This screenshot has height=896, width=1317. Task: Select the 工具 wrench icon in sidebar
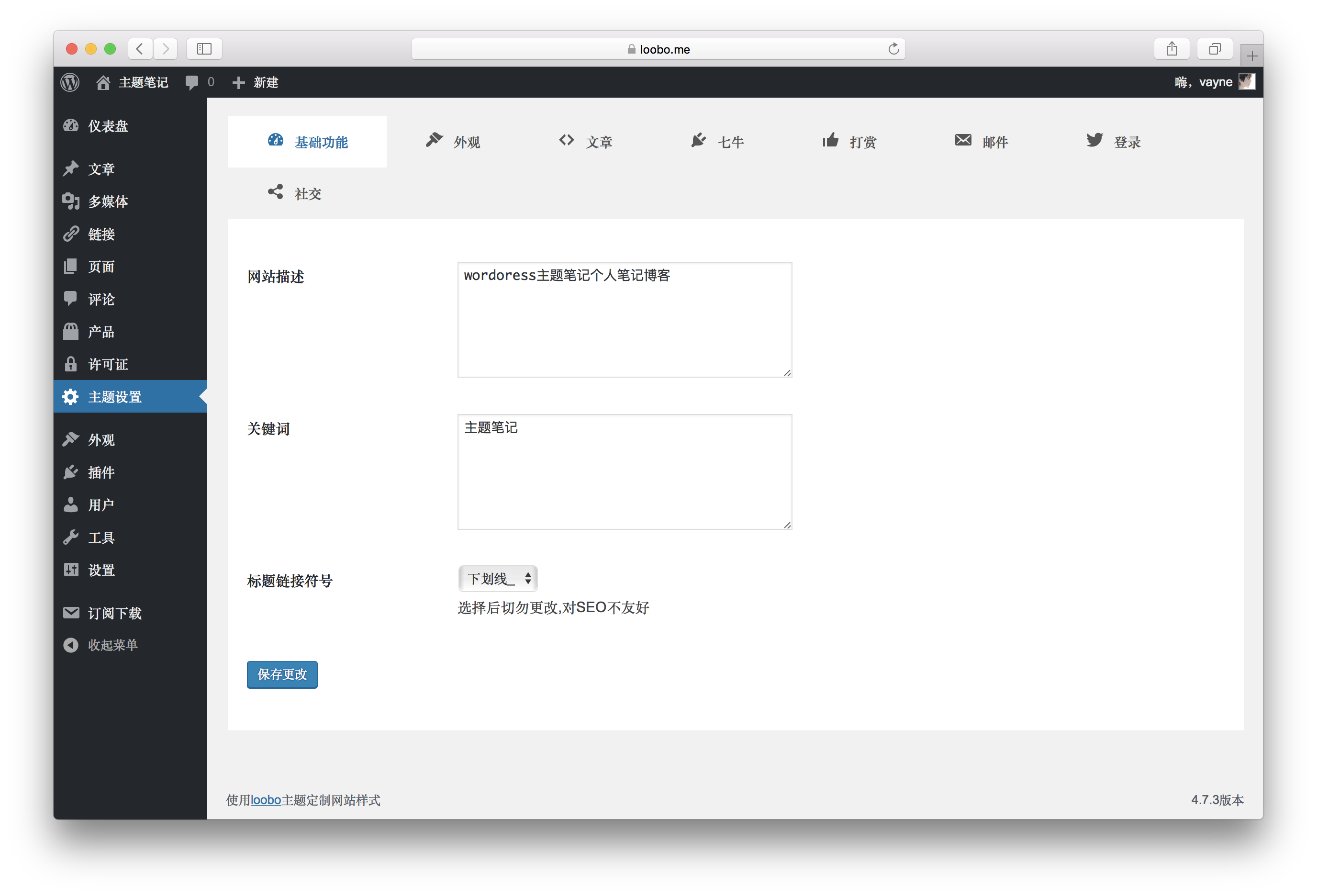click(x=71, y=537)
